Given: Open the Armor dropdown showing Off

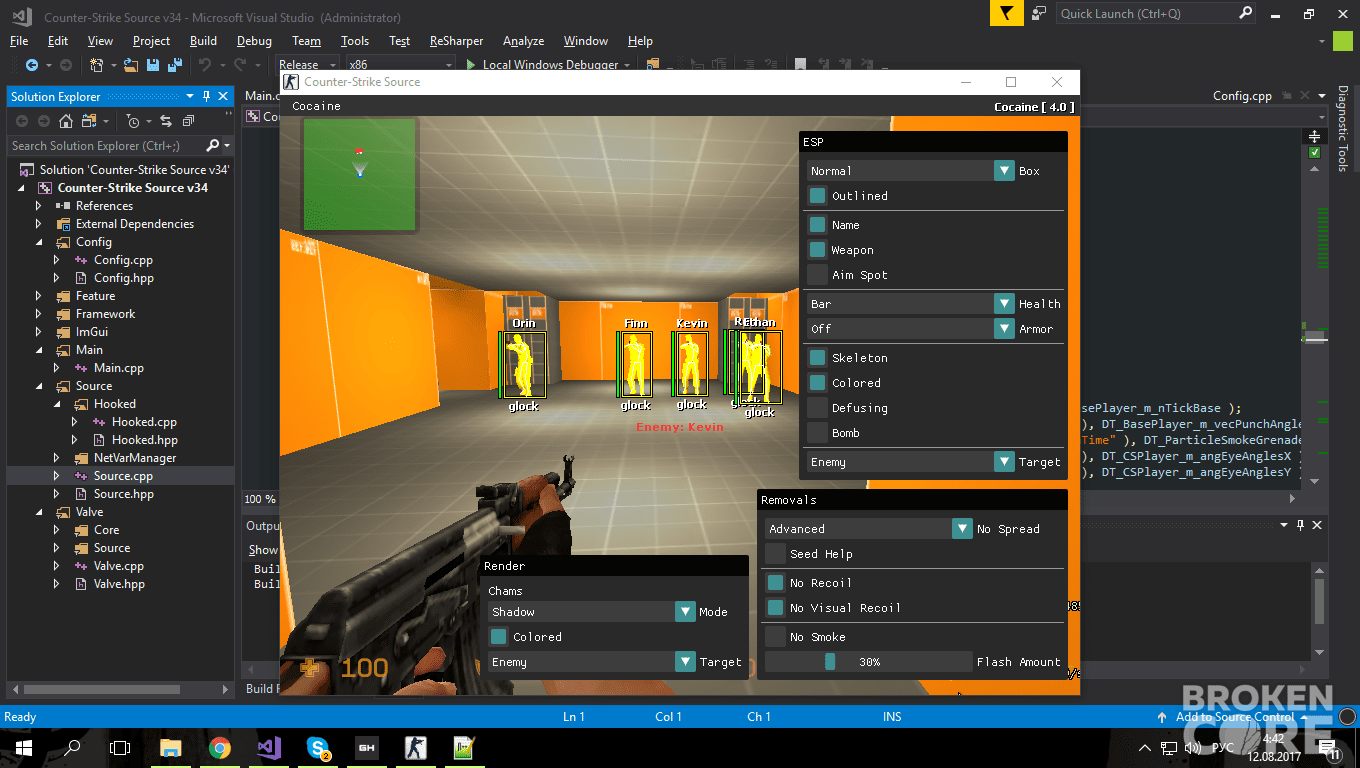Looking at the screenshot, I should click(x=911, y=329).
